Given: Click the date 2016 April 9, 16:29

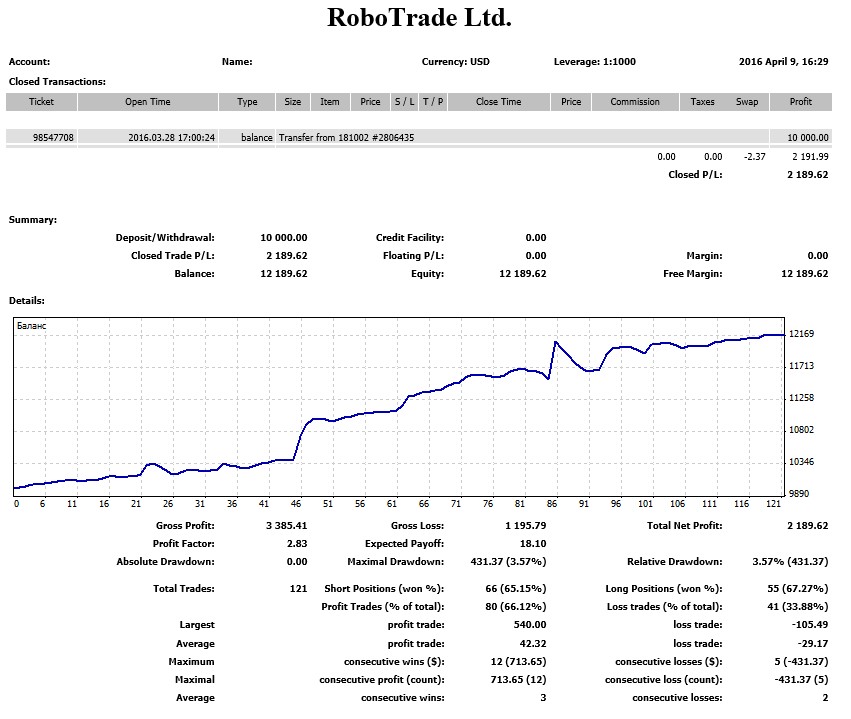Looking at the screenshot, I should pyautogui.click(x=784, y=62).
